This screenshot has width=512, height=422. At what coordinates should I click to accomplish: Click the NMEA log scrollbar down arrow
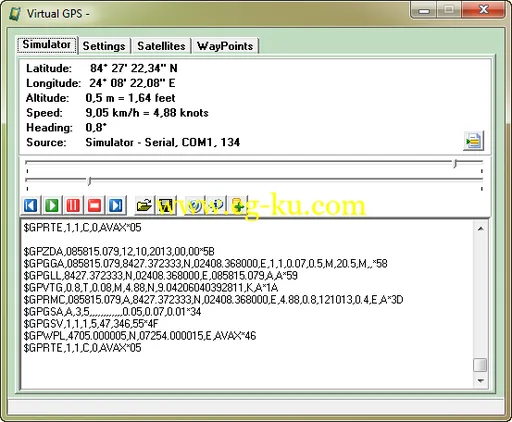tap(480, 381)
